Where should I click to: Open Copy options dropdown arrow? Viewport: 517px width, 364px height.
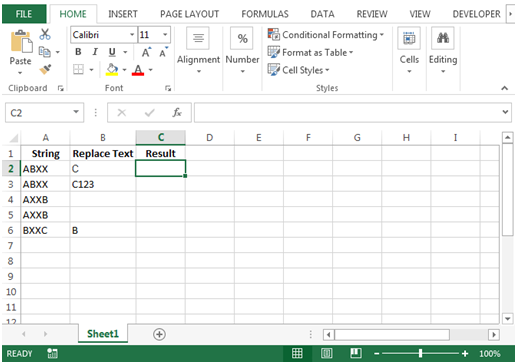pos(58,52)
